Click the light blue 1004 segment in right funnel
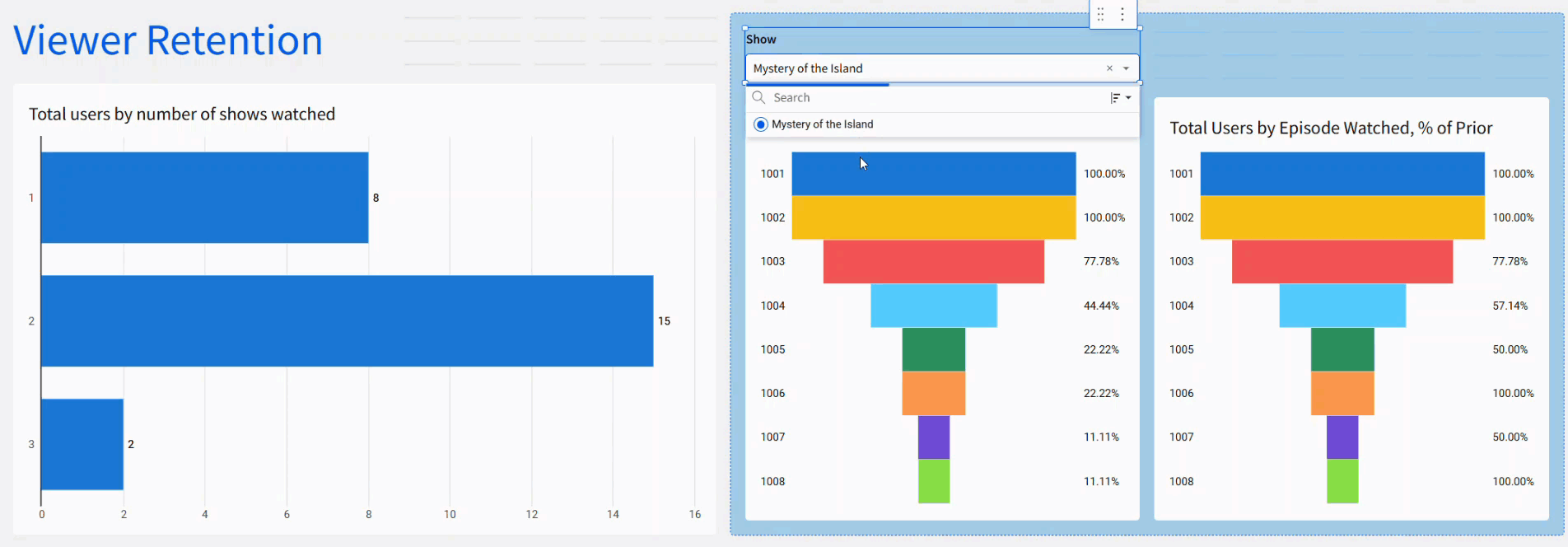The image size is (1568, 547). tap(1342, 306)
